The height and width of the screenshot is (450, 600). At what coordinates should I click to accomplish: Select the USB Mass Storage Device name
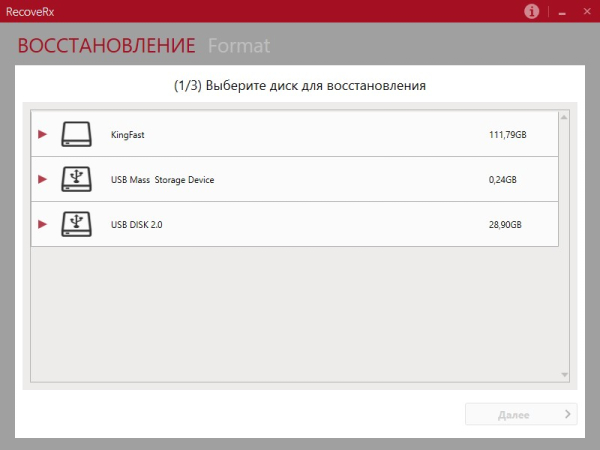(x=162, y=180)
